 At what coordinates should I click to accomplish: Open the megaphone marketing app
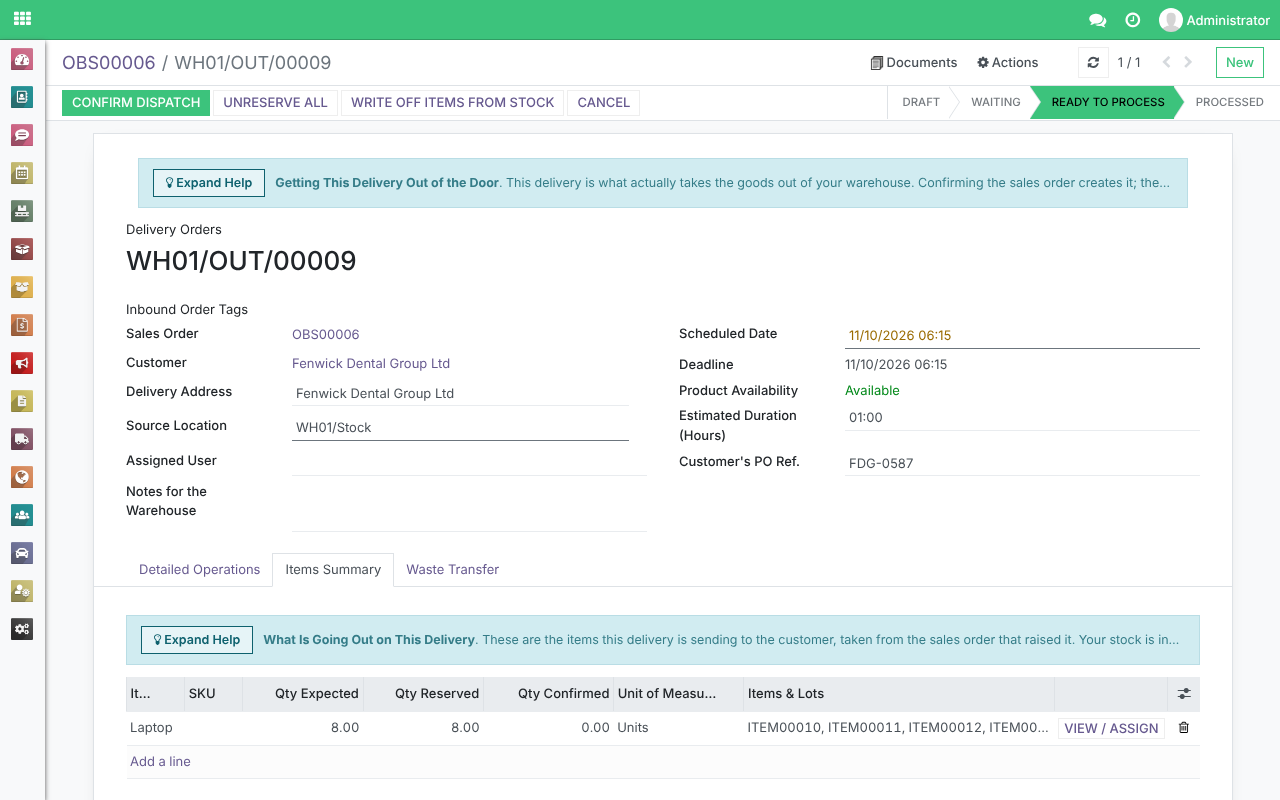point(22,363)
